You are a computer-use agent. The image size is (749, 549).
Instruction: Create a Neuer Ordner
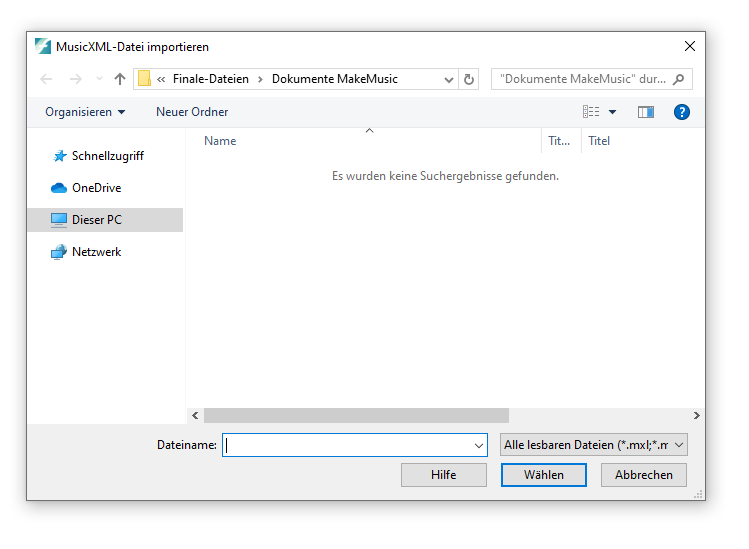192,112
